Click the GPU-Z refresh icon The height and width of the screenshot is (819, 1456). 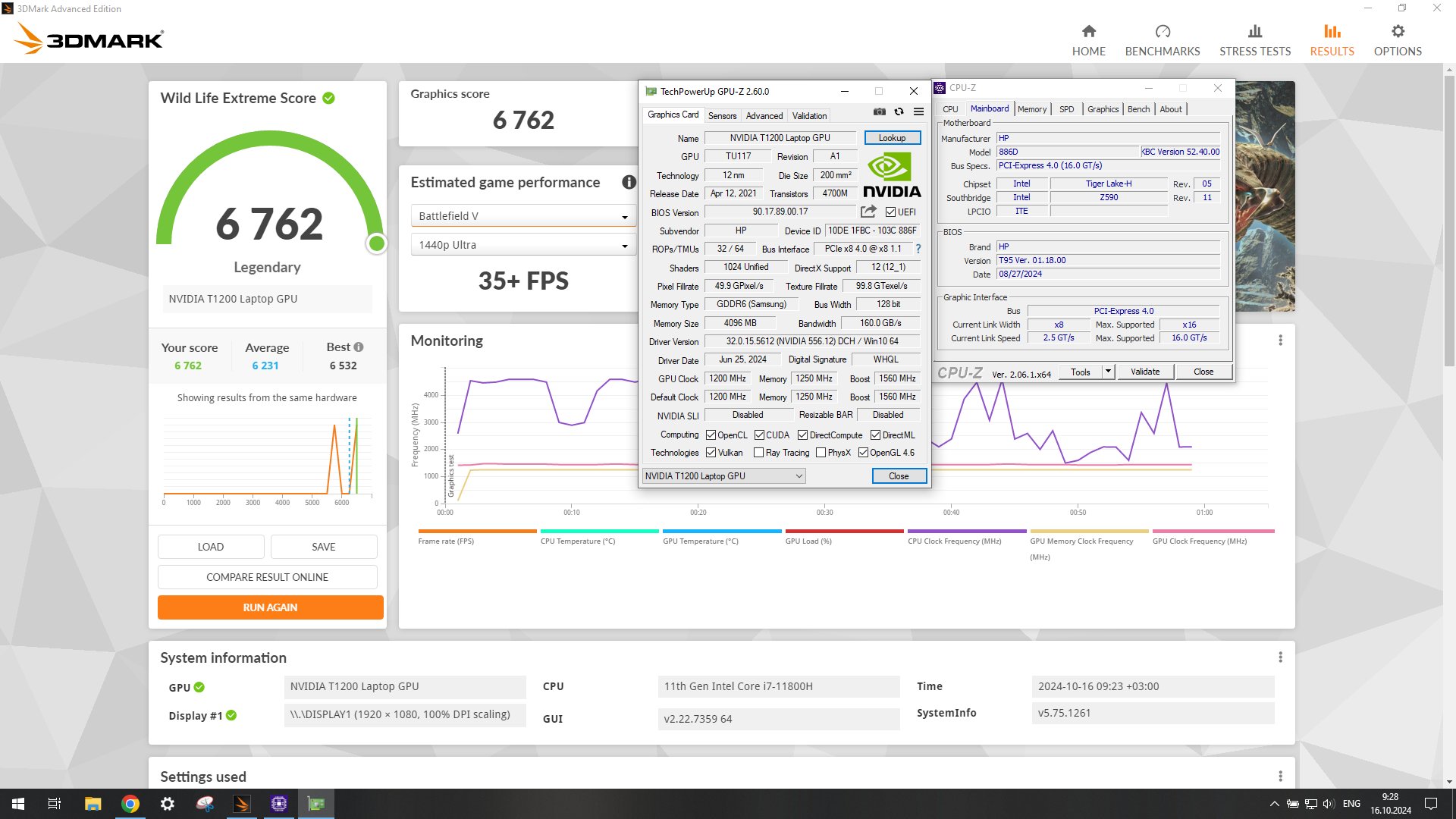coord(899,112)
